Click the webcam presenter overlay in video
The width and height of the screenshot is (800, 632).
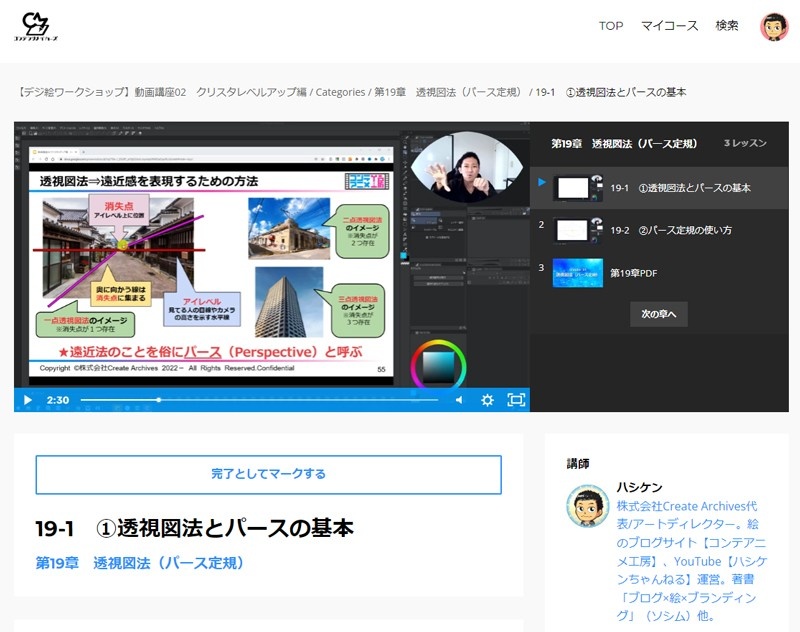coord(467,167)
